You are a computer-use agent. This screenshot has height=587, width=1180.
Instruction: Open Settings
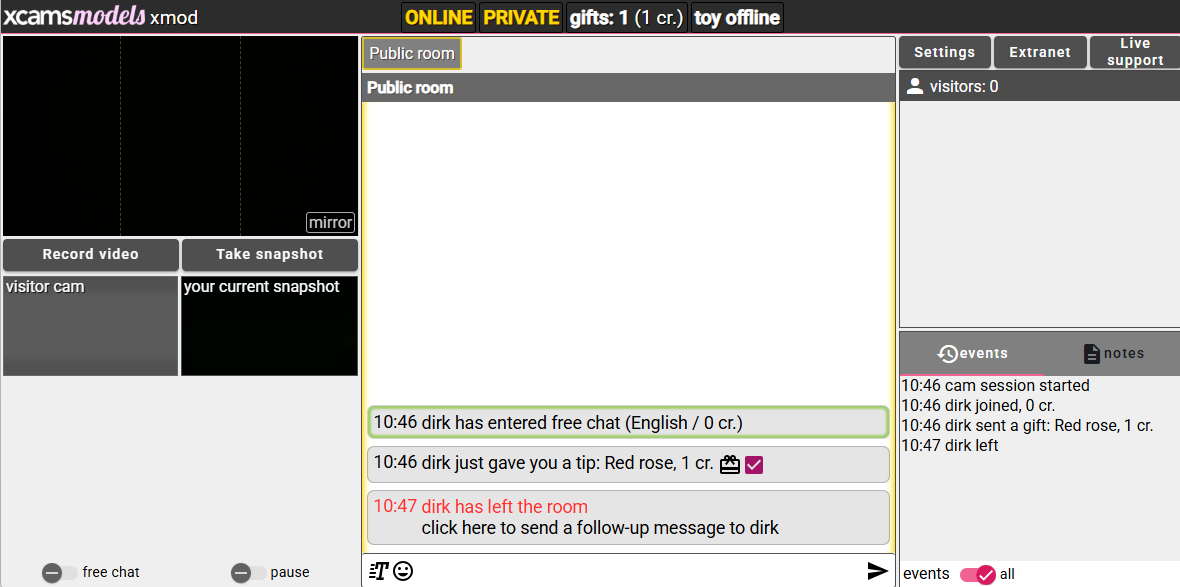click(x=944, y=52)
